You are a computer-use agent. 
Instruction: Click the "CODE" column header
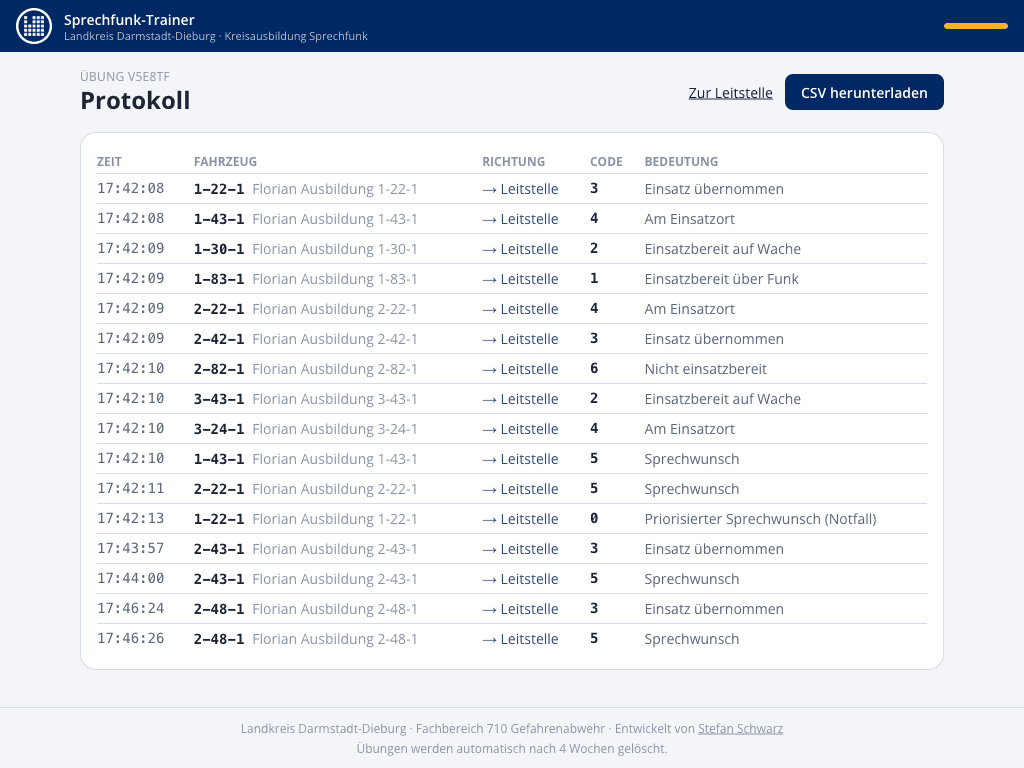point(606,161)
